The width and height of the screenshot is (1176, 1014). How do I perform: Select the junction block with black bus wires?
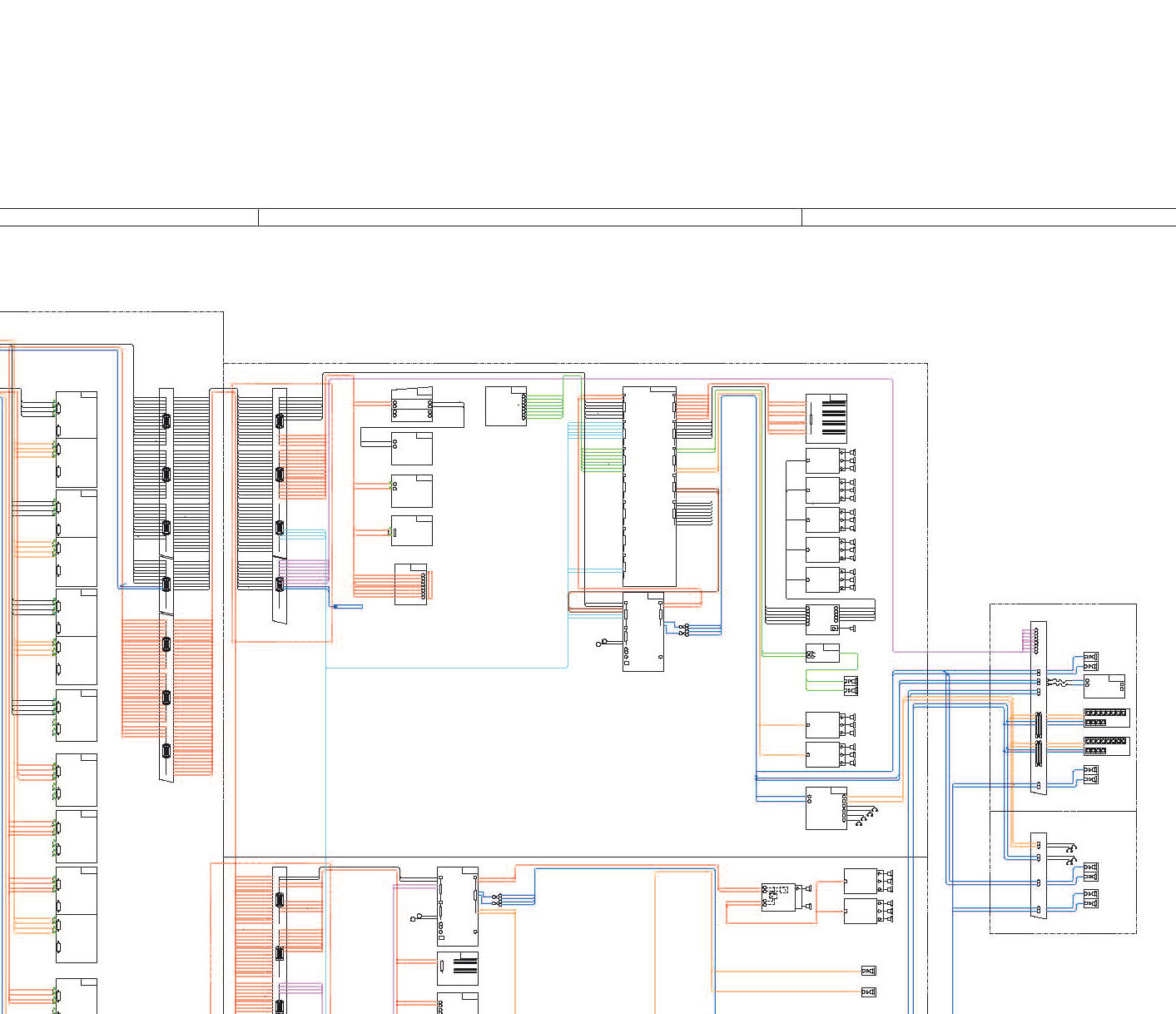click(x=822, y=619)
